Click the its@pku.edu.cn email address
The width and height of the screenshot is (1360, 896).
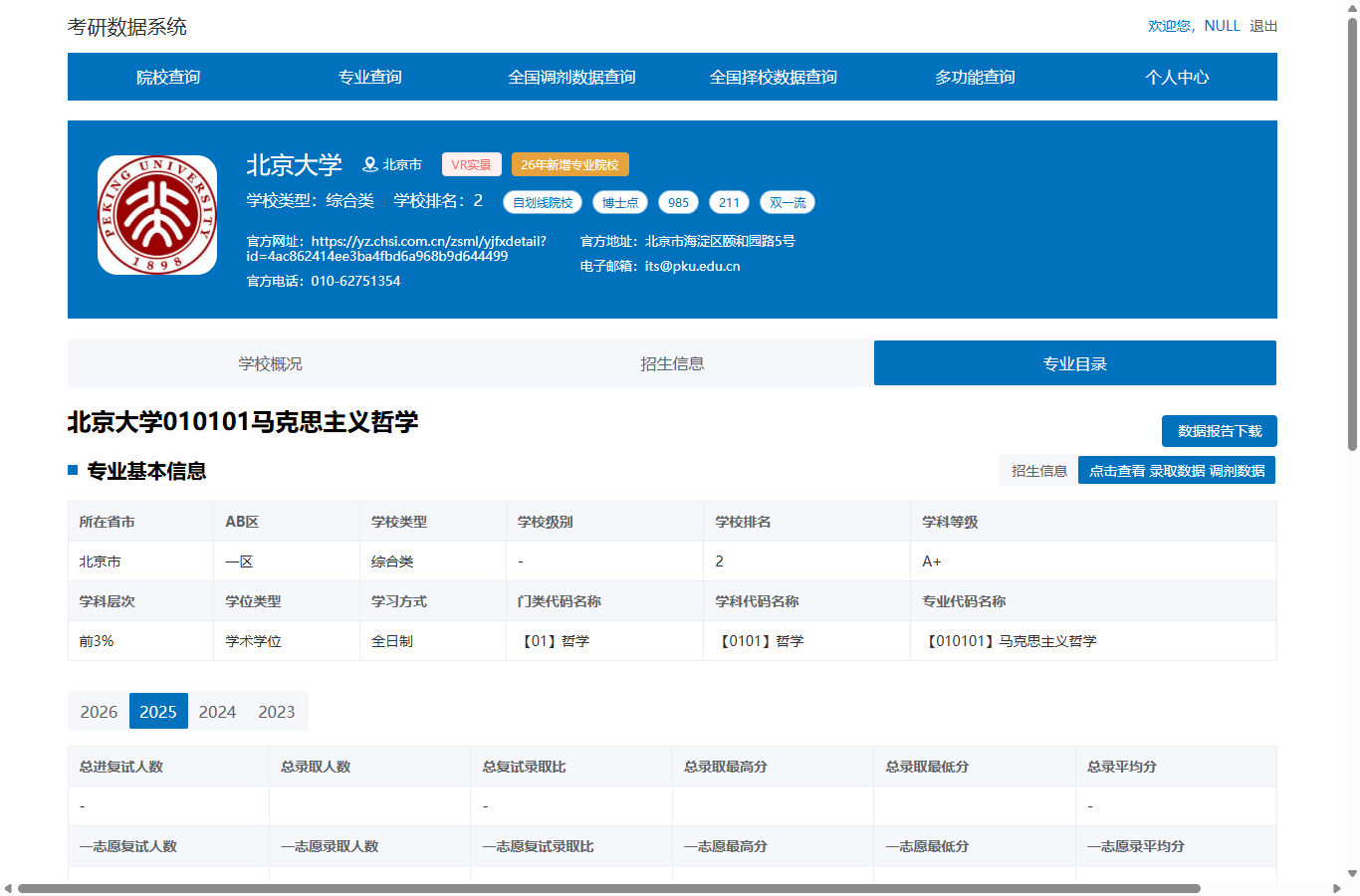(x=692, y=266)
